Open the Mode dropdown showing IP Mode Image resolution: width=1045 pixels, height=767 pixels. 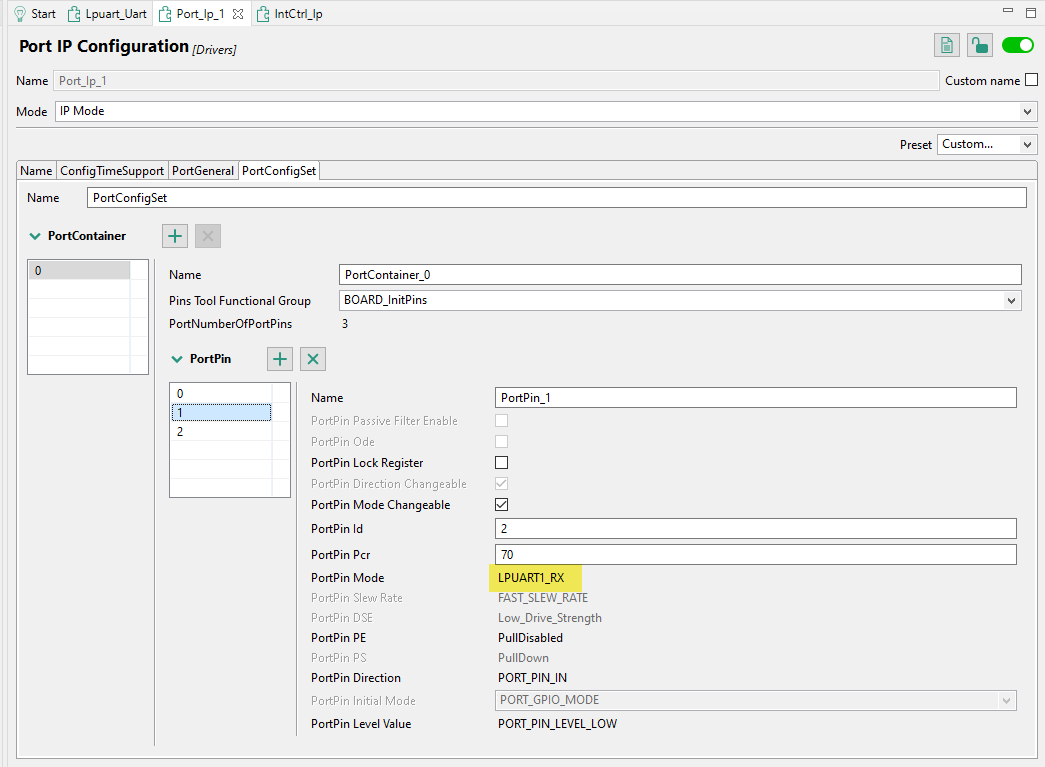pos(1029,111)
